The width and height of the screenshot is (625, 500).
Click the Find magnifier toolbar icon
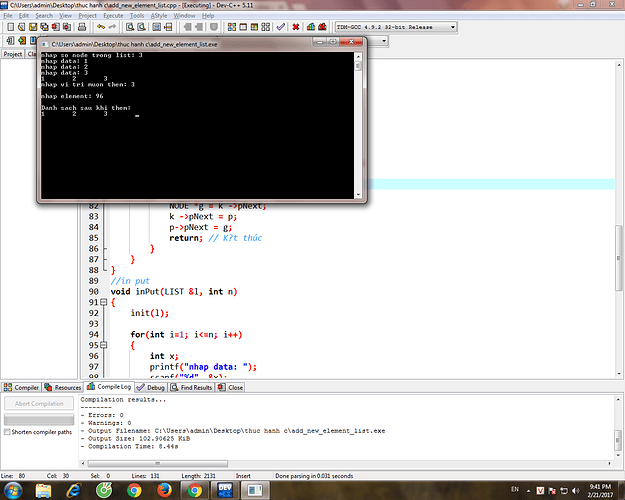click(x=130, y=27)
